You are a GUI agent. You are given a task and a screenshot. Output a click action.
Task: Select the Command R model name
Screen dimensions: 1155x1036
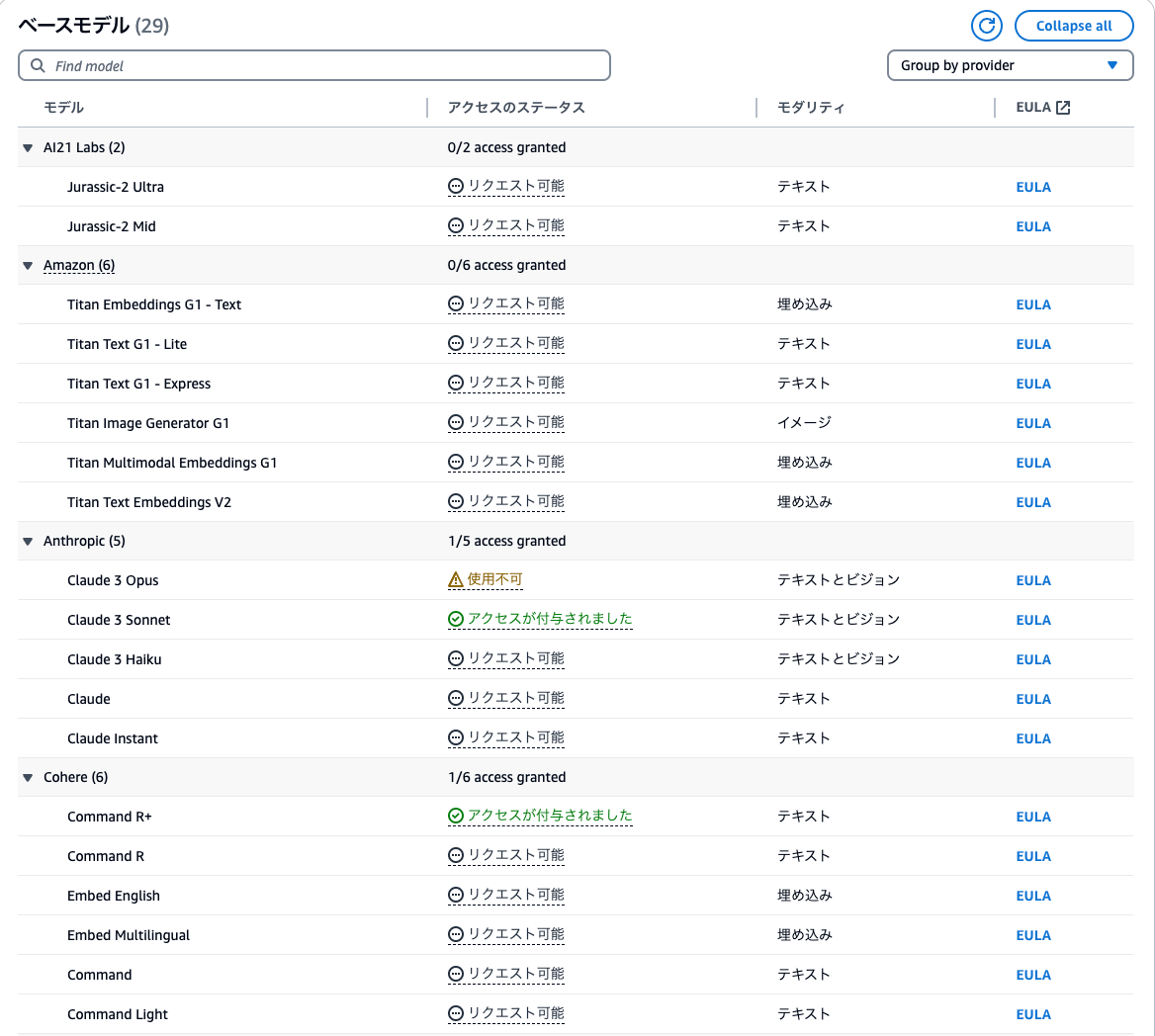(106, 856)
